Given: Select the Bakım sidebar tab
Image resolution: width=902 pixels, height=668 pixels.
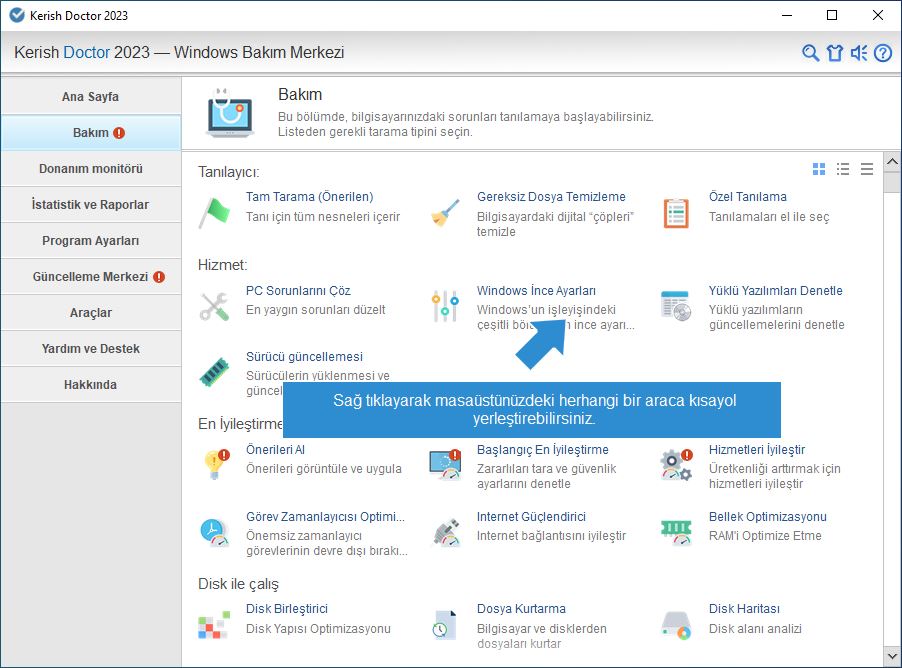Looking at the screenshot, I should 91,133.
